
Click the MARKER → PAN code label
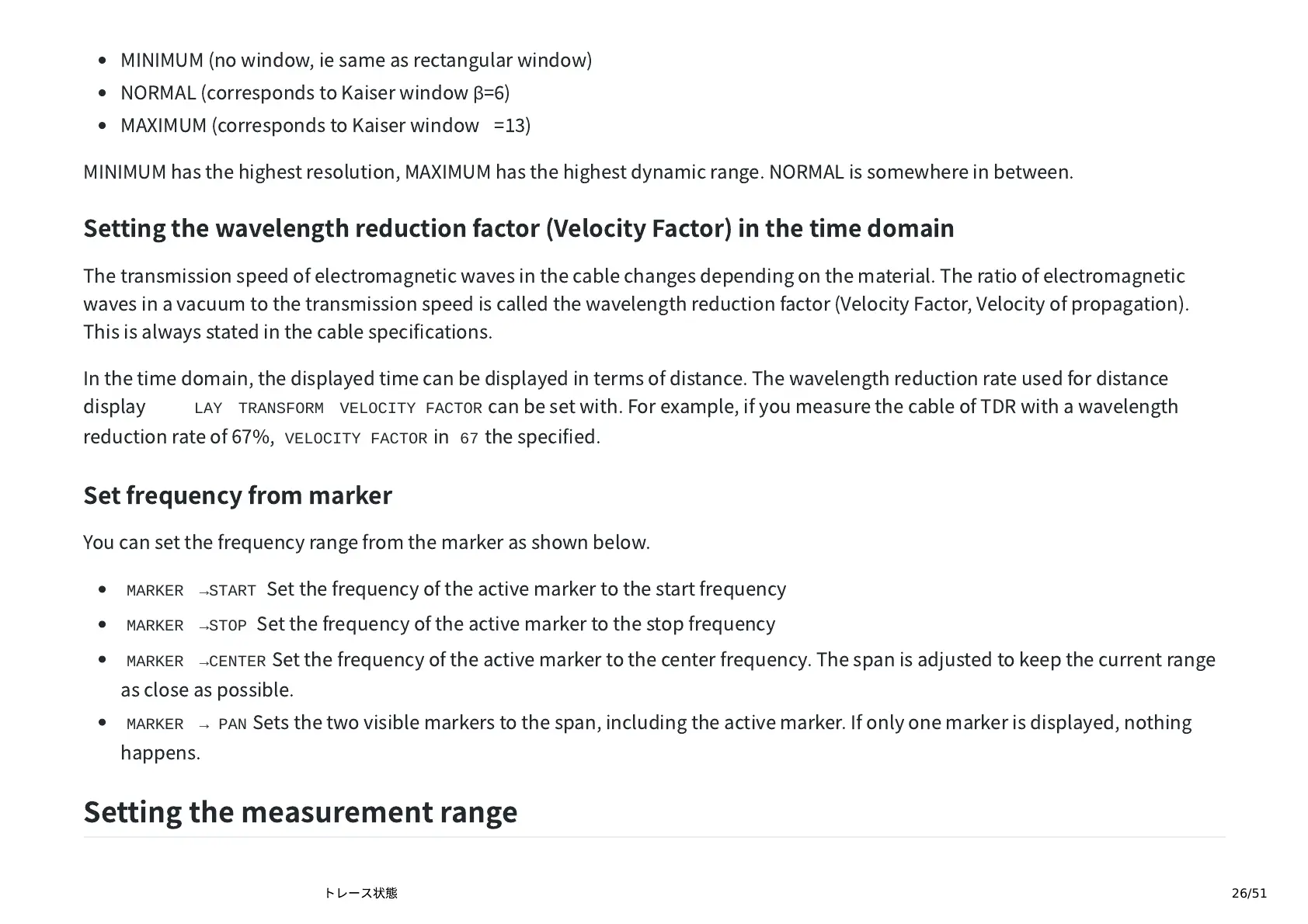(186, 724)
